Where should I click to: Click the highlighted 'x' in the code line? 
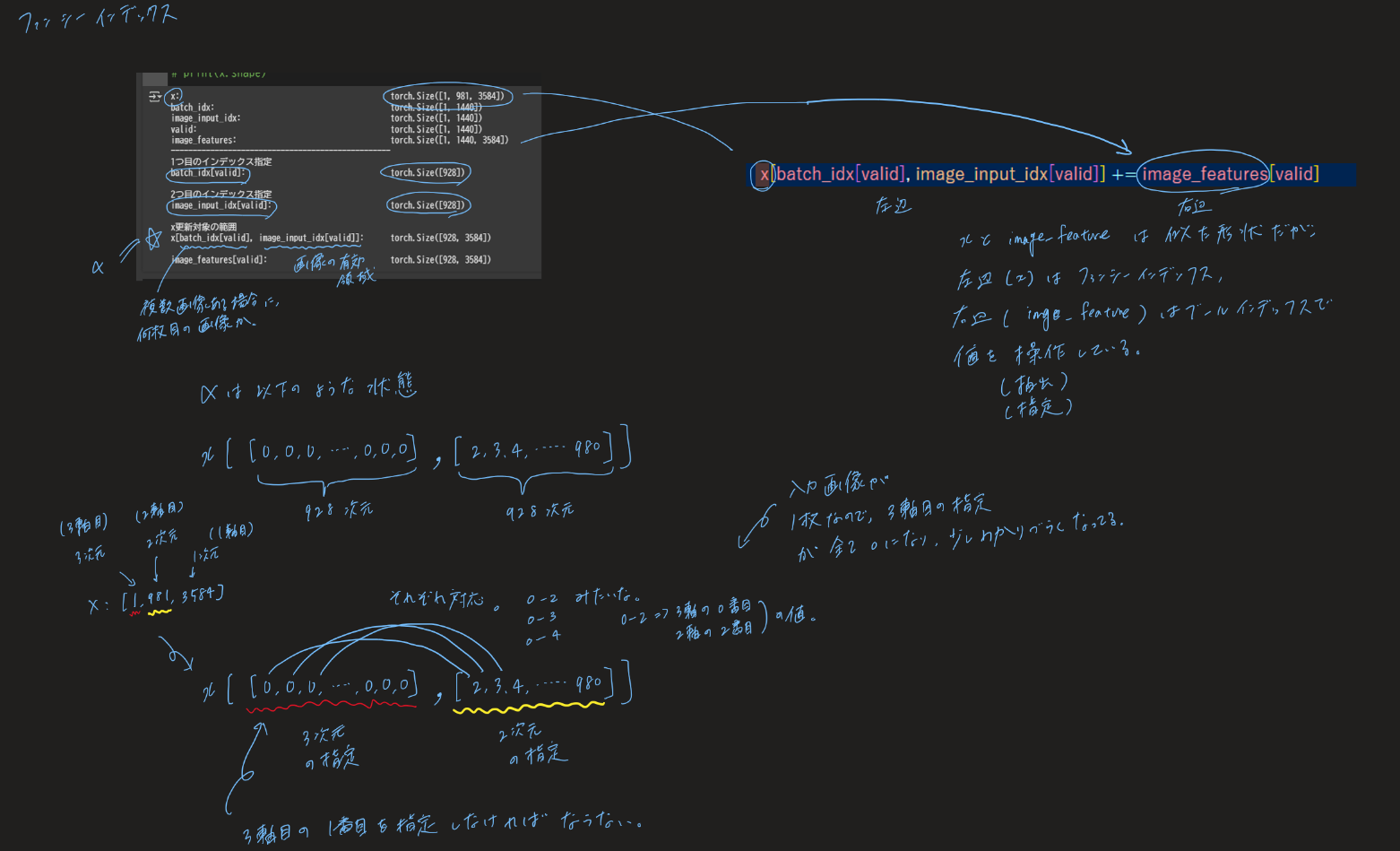click(764, 174)
